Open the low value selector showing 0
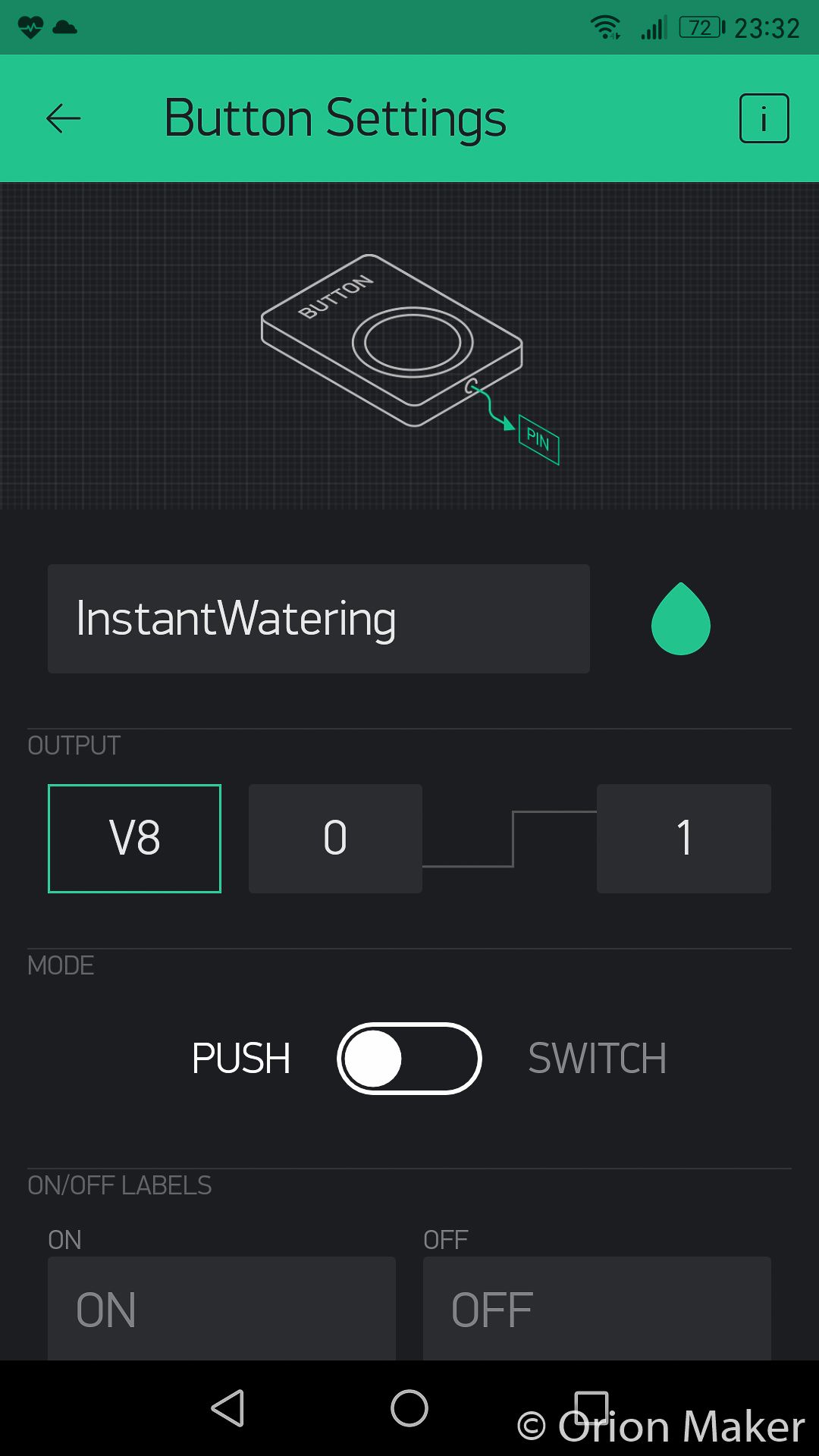Screen dimensions: 819x1456 tap(334, 838)
